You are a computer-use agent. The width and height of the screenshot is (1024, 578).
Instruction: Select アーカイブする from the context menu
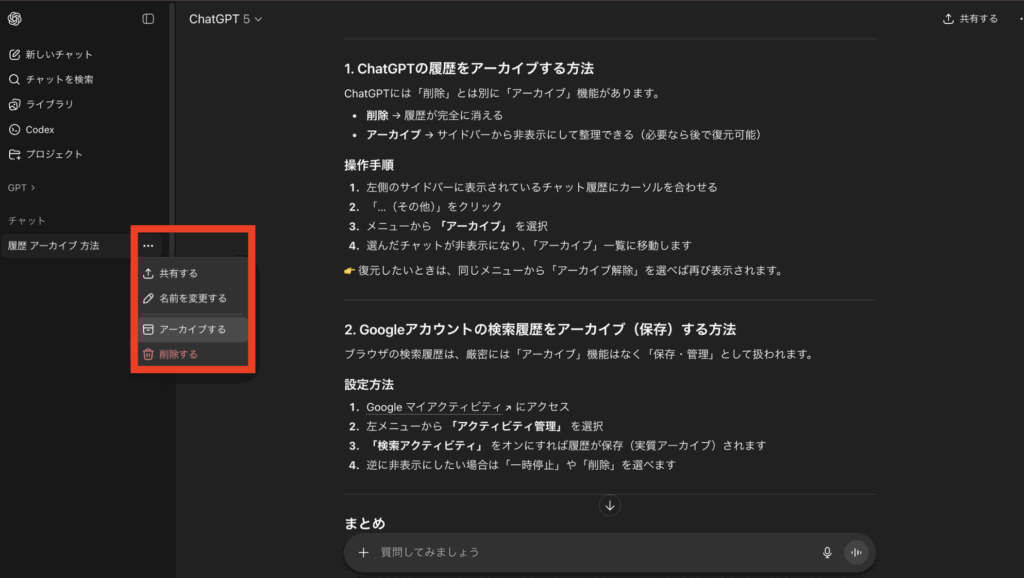(x=192, y=329)
